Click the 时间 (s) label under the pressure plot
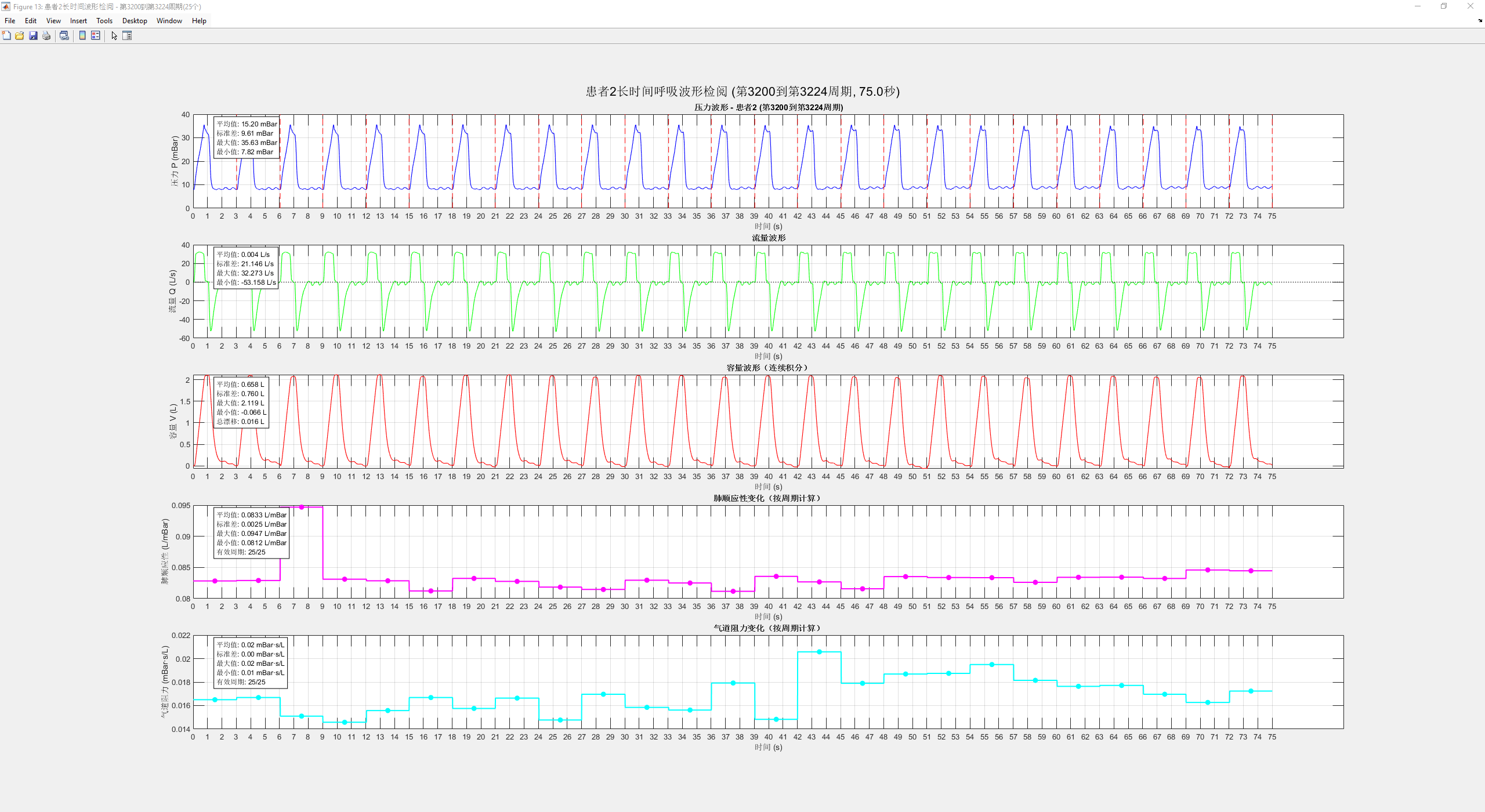Viewport: 1485px width, 812px height. (769, 227)
